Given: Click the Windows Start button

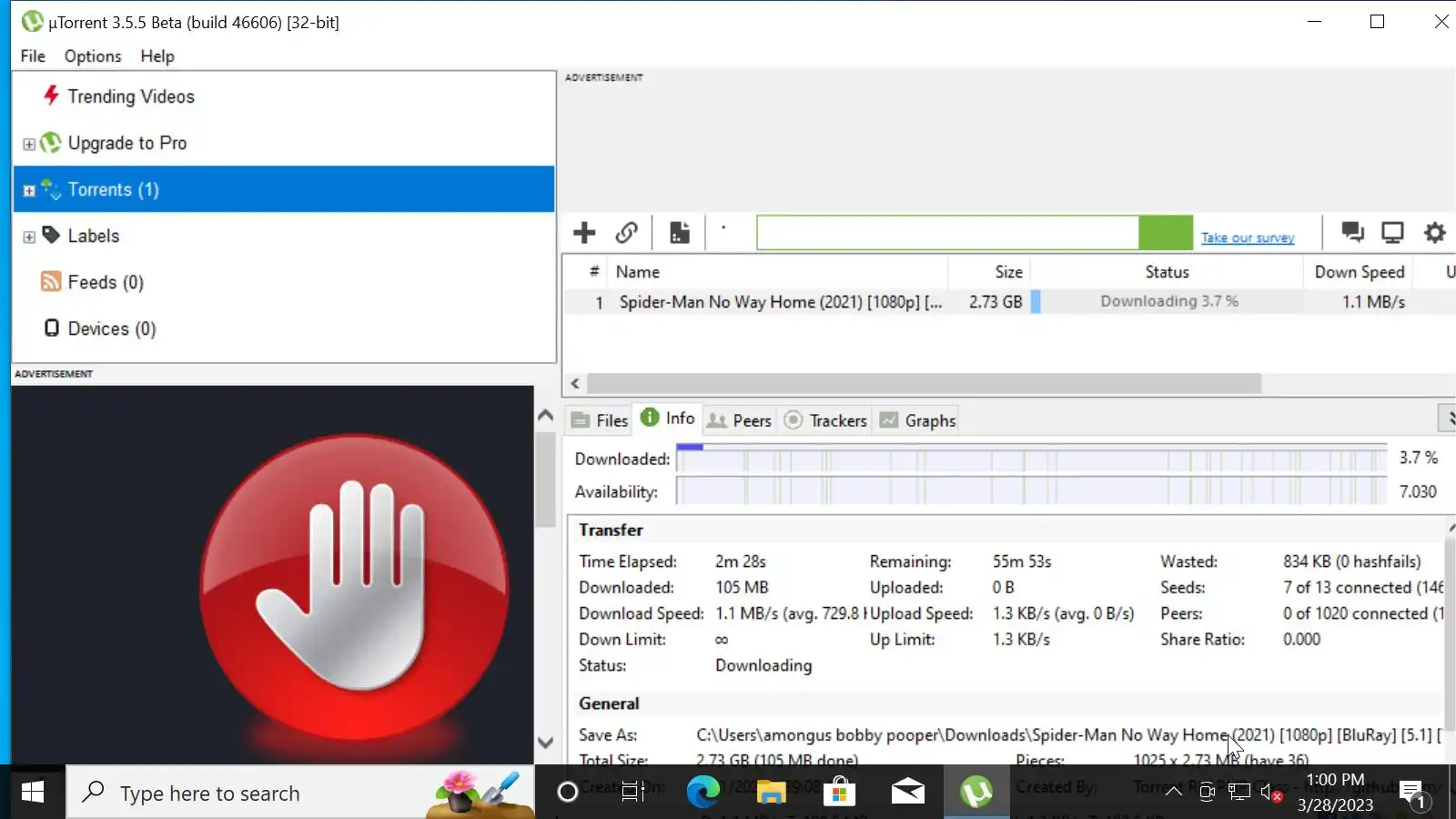Looking at the screenshot, I should [x=33, y=793].
